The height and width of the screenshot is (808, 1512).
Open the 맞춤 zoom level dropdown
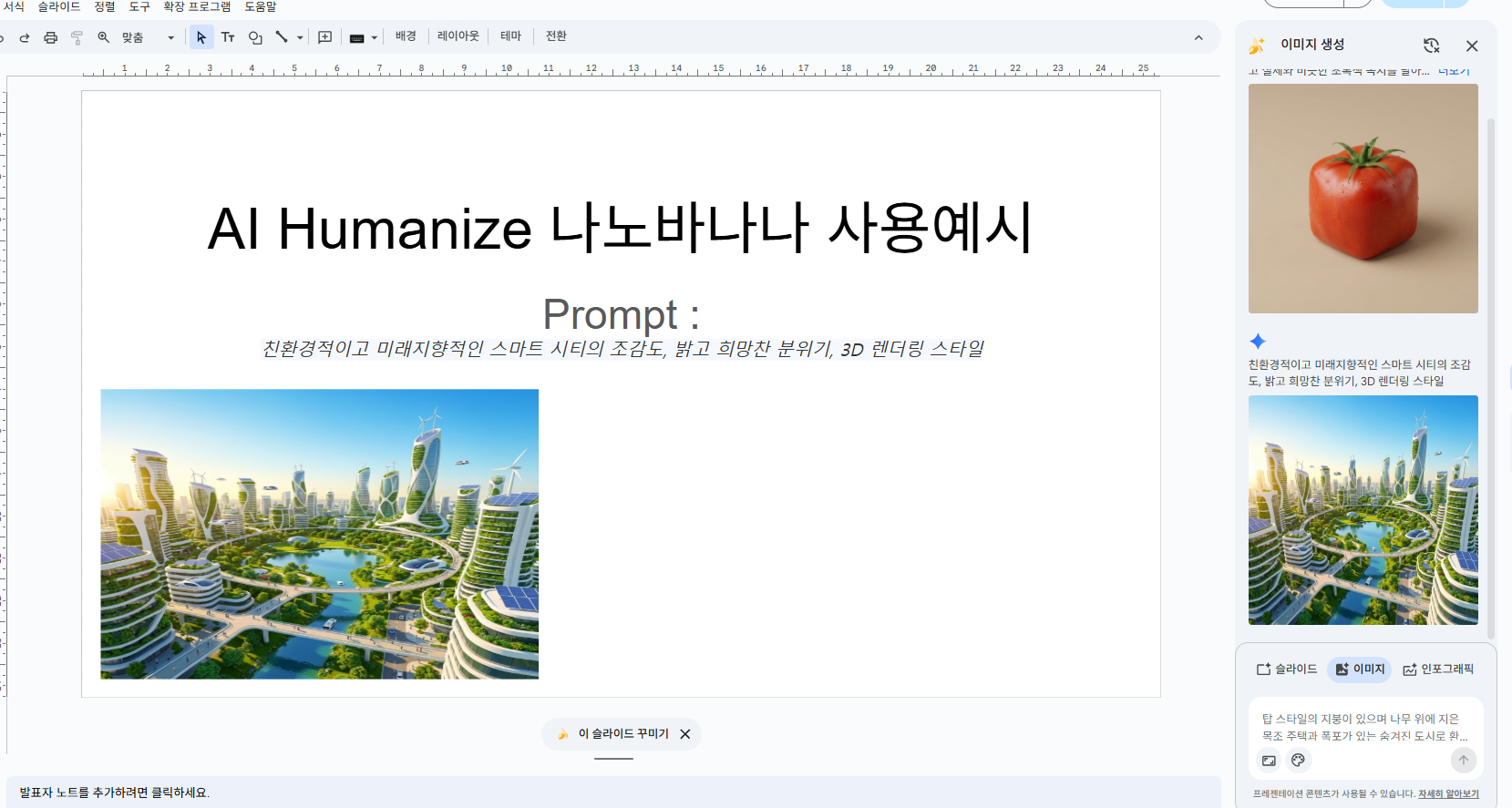[148, 37]
